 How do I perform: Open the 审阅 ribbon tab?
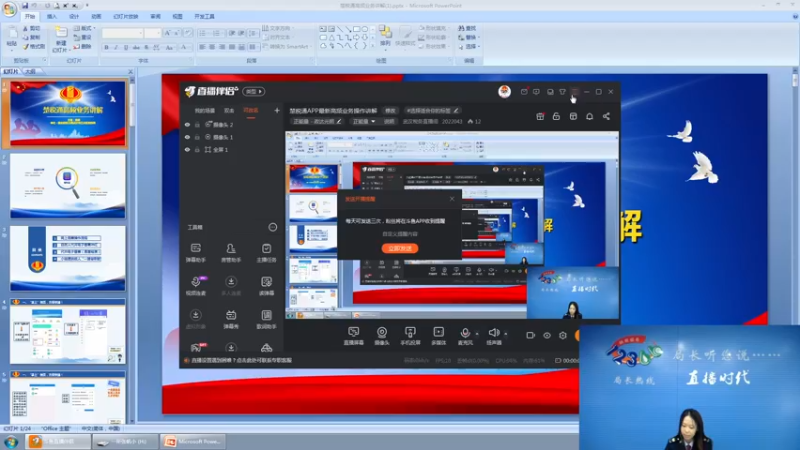(156, 16)
